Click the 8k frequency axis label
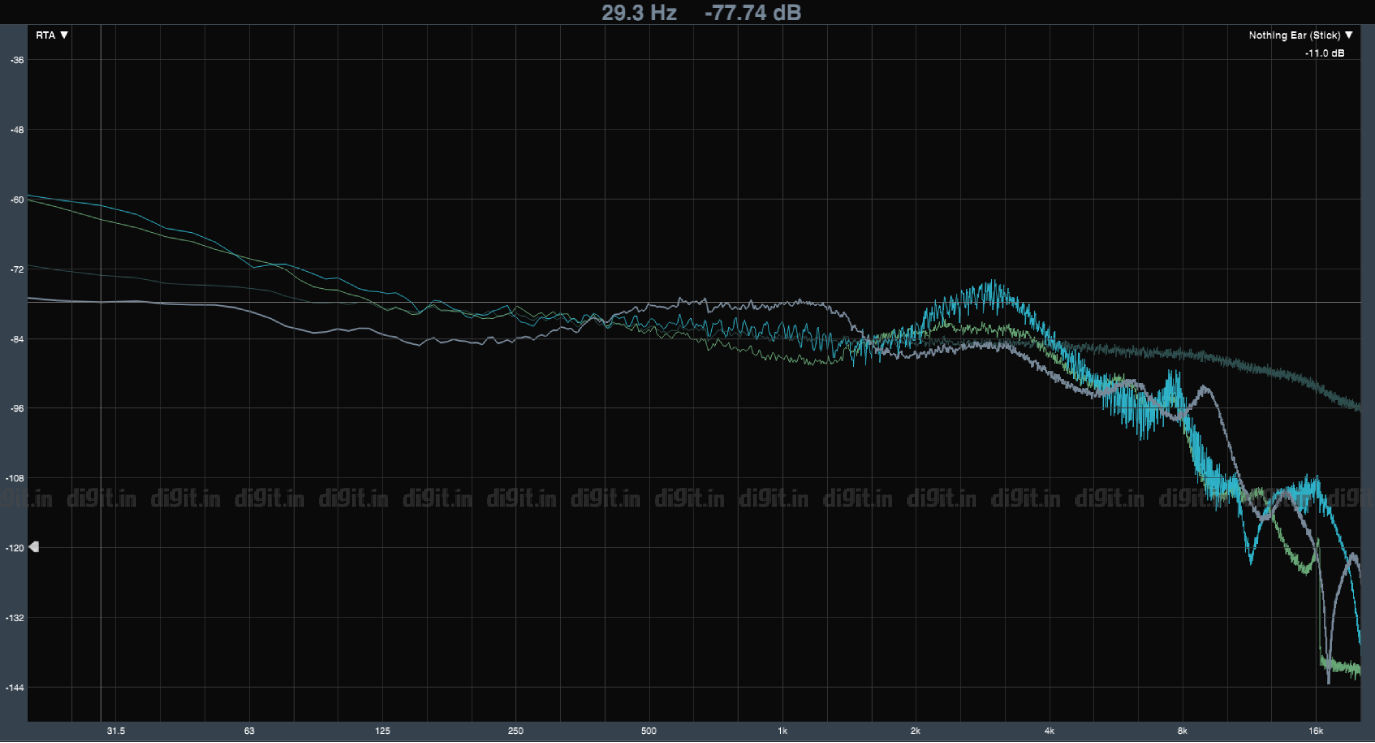This screenshot has height=743, width=1375. click(1182, 732)
